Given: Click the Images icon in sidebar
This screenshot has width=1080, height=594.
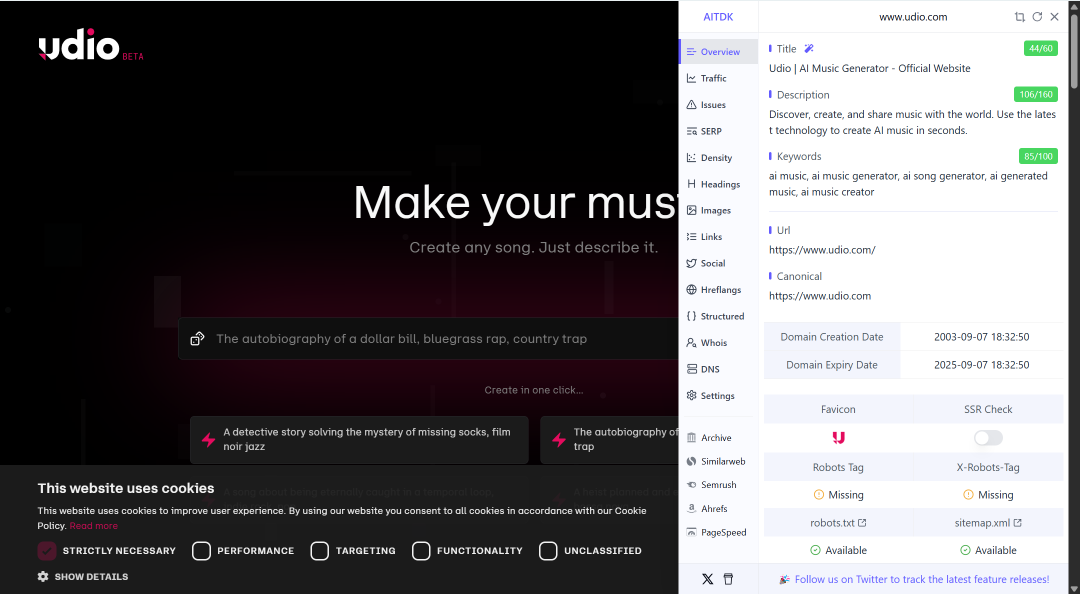Looking at the screenshot, I should pos(692,210).
